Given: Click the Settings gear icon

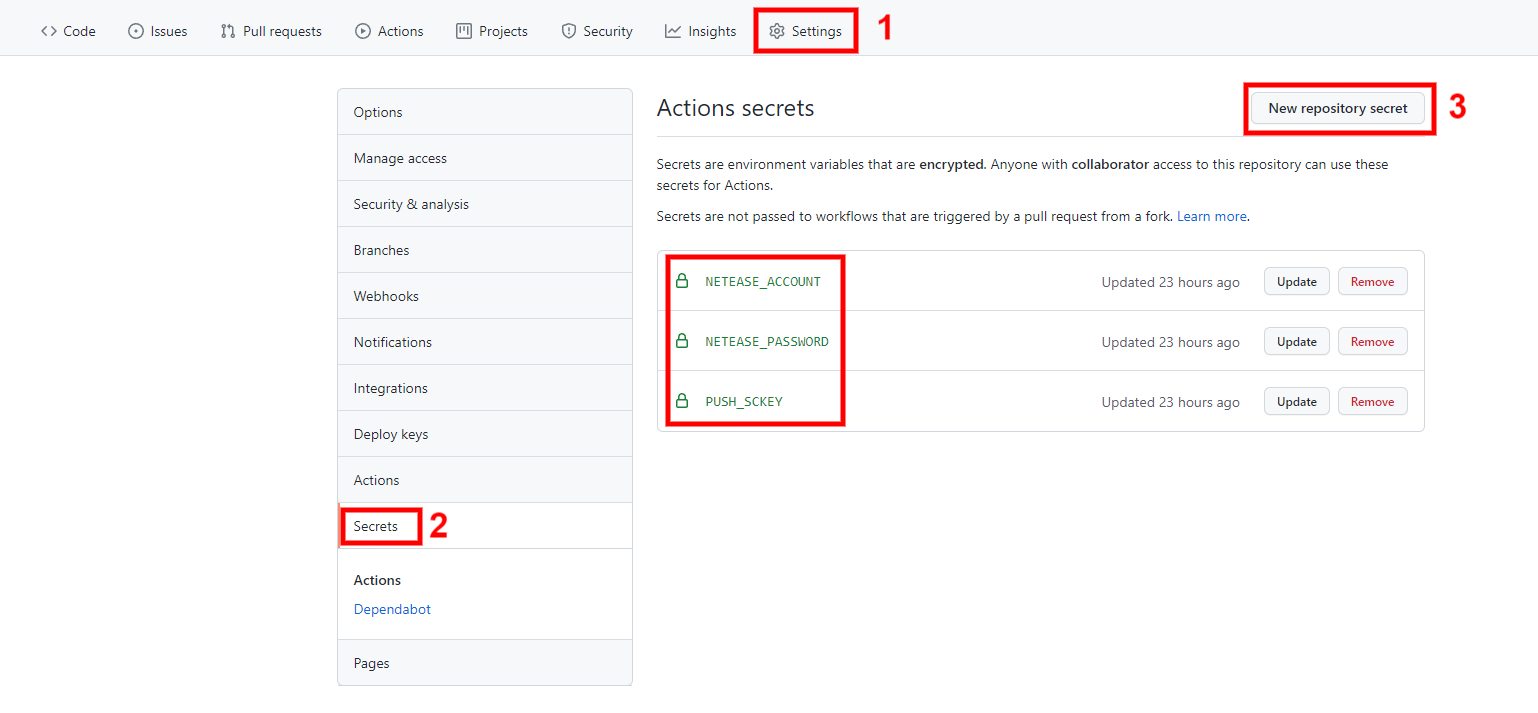Looking at the screenshot, I should coord(777,31).
